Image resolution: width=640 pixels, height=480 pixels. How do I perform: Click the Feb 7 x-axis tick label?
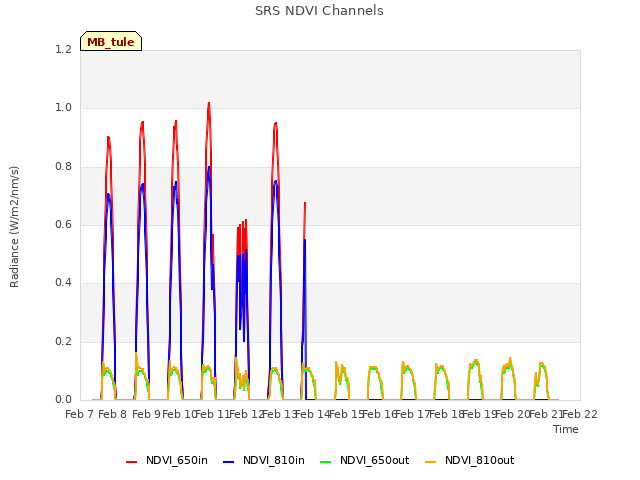tap(79, 415)
